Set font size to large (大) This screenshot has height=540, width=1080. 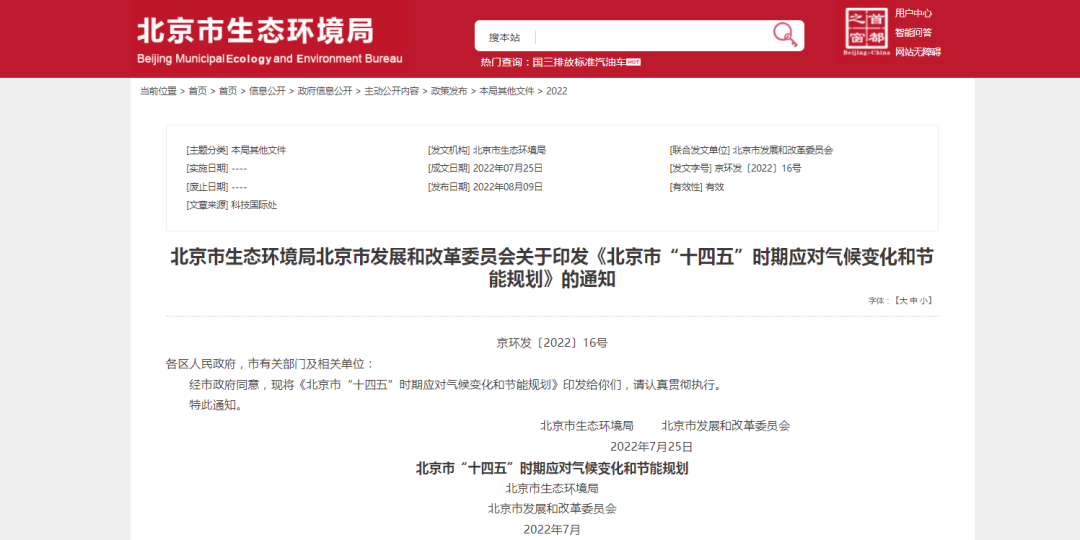pos(902,300)
